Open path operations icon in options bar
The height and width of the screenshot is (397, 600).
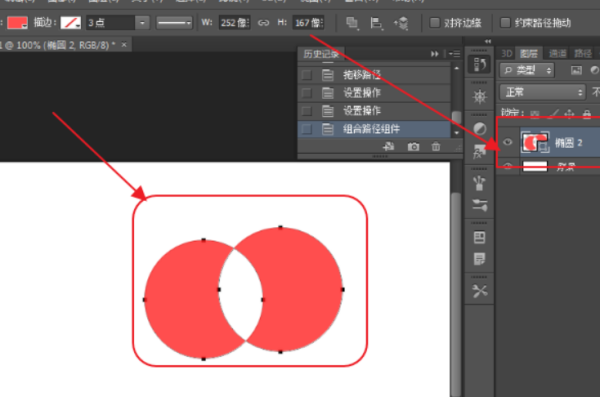352,23
